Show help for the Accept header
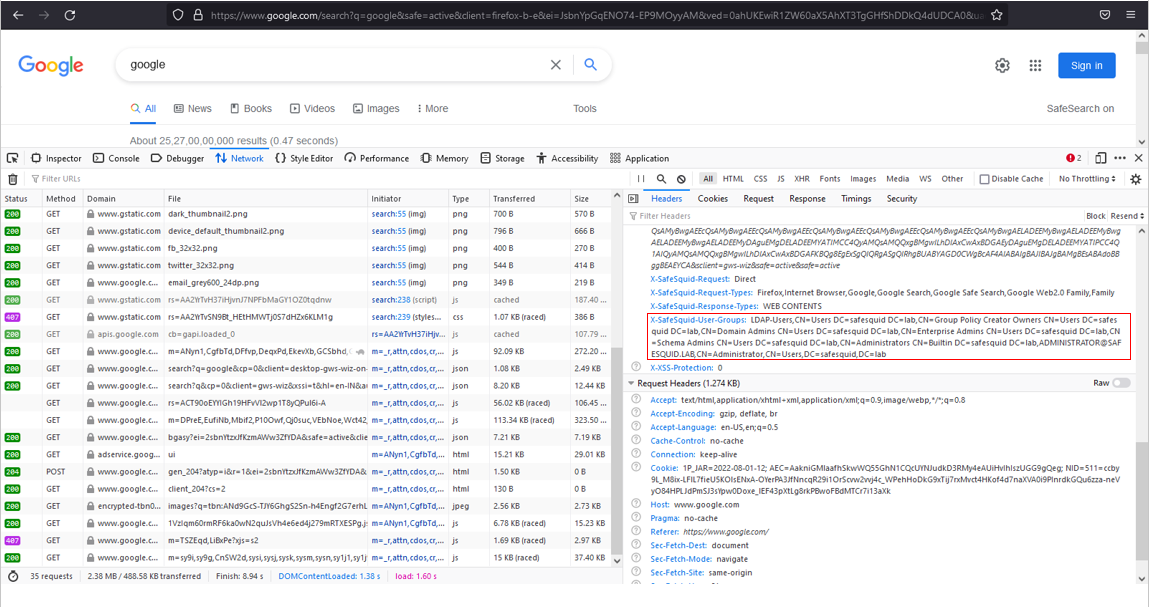The height and width of the screenshot is (607, 1149). (636, 400)
